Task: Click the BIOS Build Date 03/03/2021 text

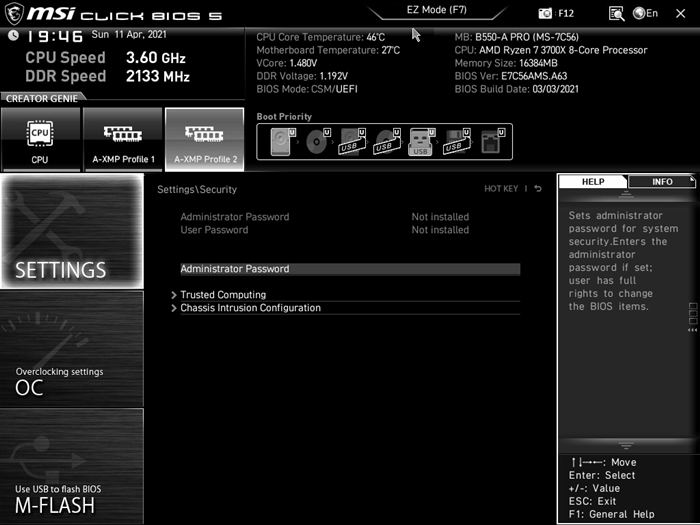Action: click(517, 89)
